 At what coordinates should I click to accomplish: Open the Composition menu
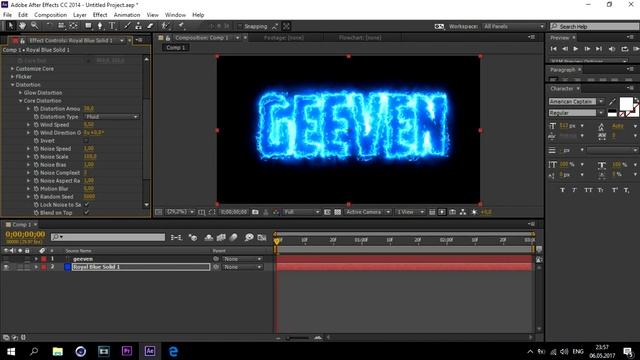coord(50,15)
